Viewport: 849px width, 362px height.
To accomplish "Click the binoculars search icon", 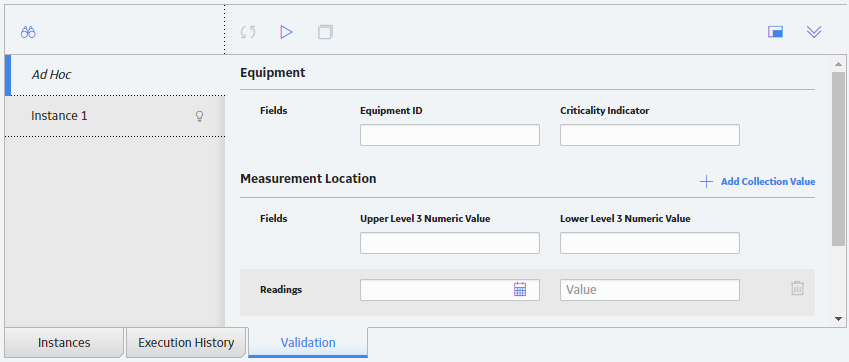I will [28, 32].
